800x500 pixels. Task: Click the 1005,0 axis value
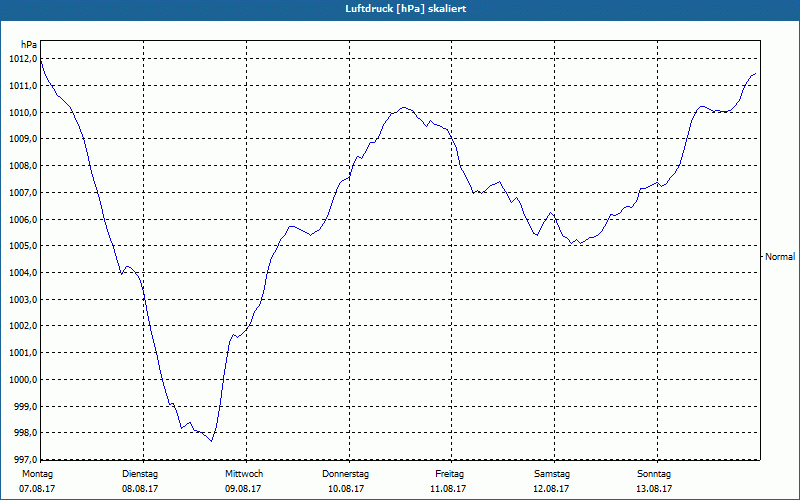(23, 246)
